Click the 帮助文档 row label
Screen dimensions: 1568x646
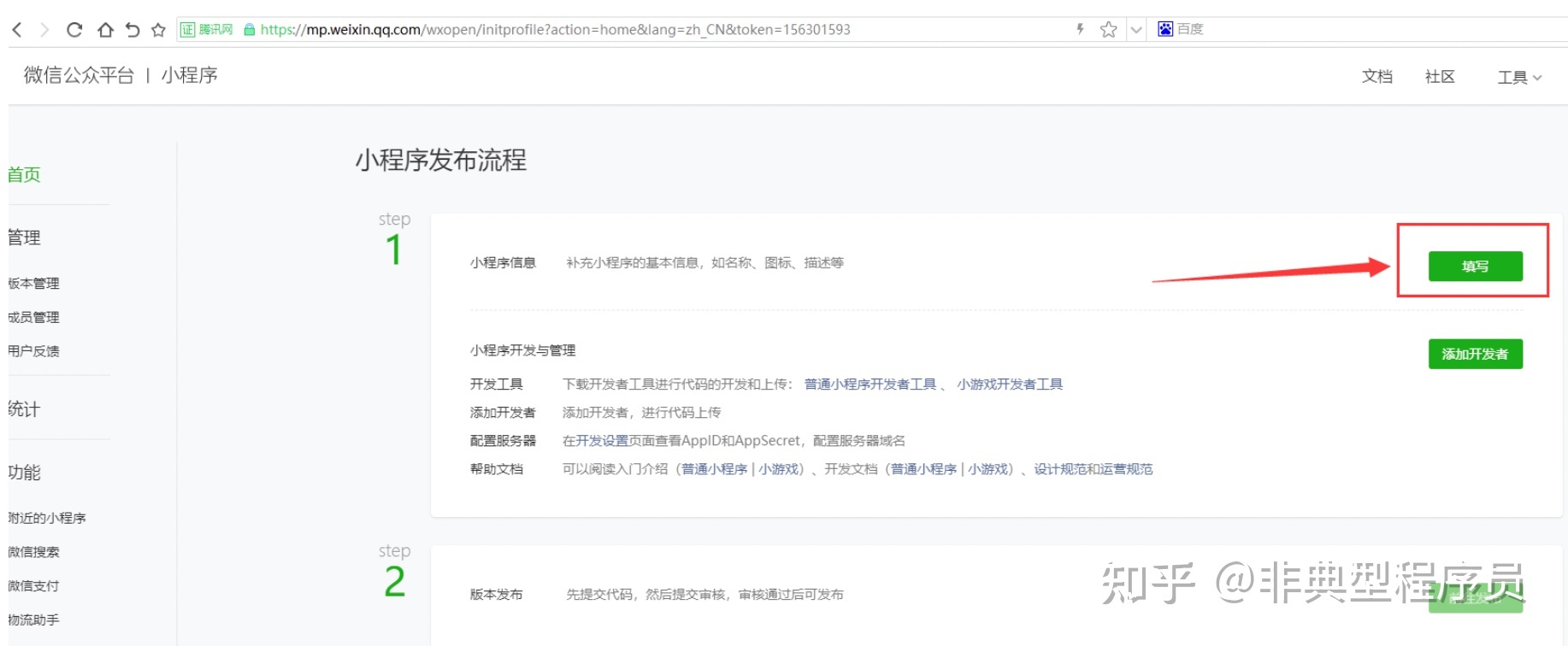click(496, 469)
